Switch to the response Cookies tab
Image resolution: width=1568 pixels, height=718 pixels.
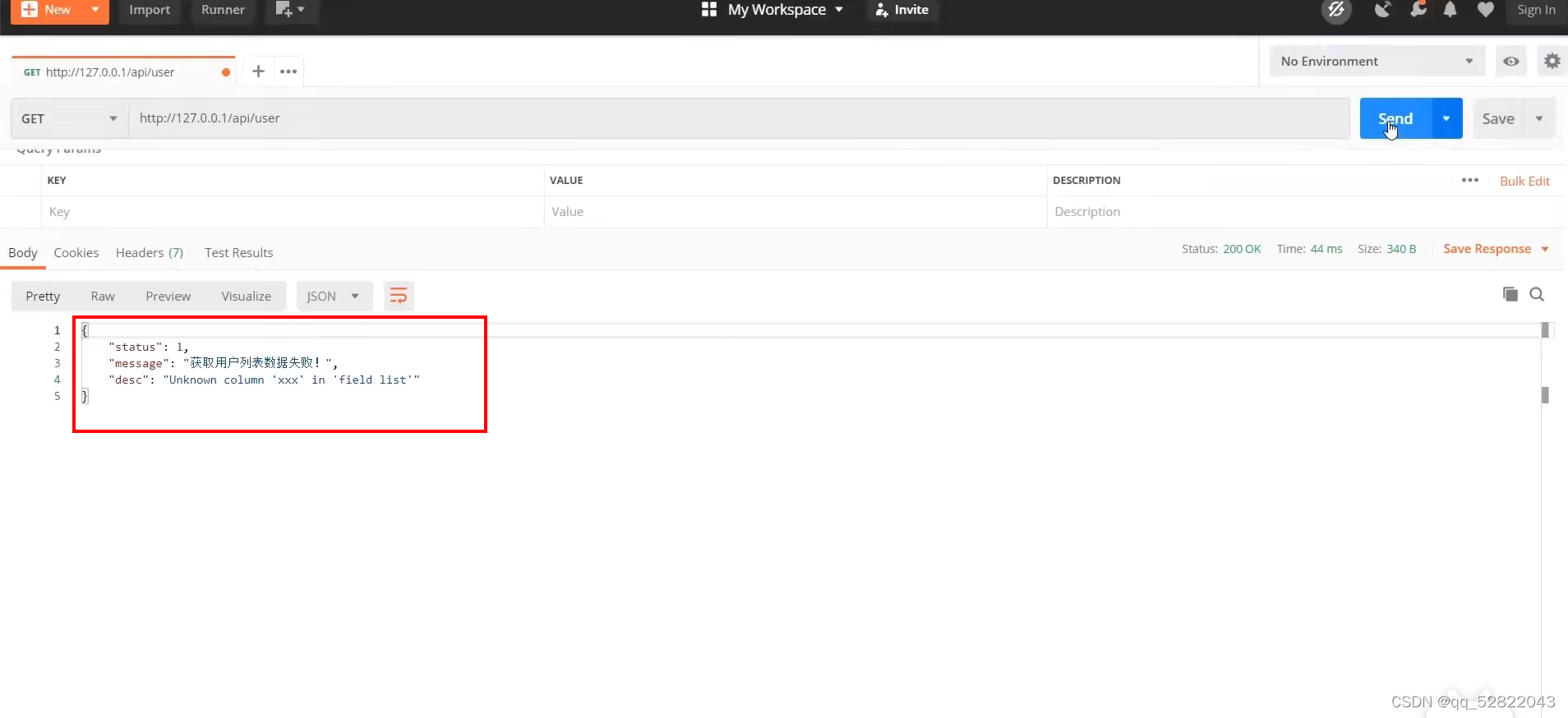click(76, 253)
